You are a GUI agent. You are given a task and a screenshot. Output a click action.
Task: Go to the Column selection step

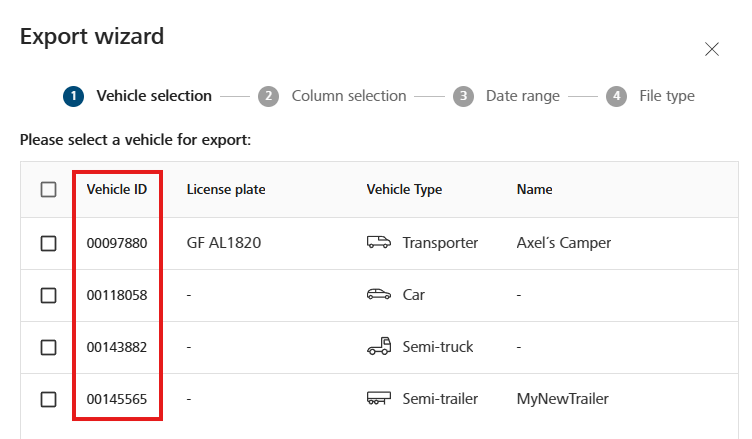point(349,96)
